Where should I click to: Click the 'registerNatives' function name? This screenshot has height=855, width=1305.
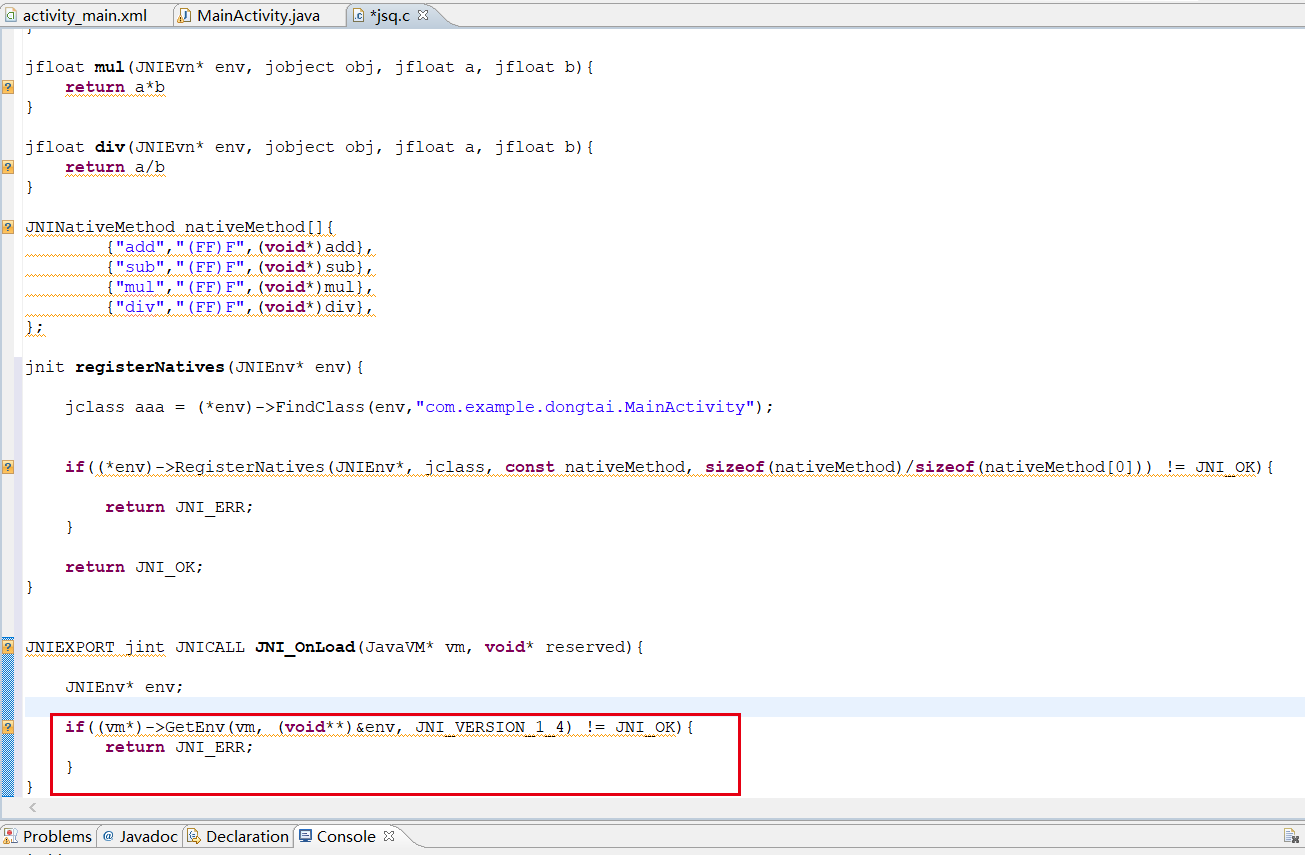(x=150, y=367)
